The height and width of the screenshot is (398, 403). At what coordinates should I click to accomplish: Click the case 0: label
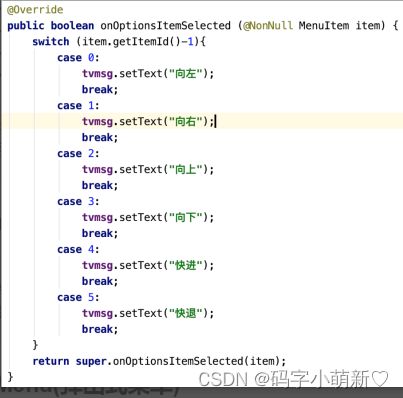click(x=78, y=58)
